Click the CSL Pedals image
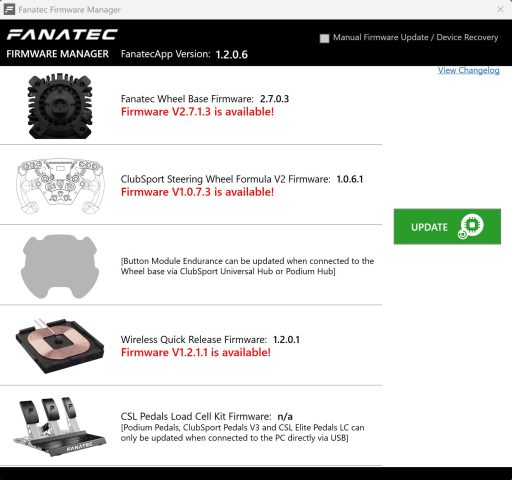This screenshot has width=512, height=480. click(60, 426)
